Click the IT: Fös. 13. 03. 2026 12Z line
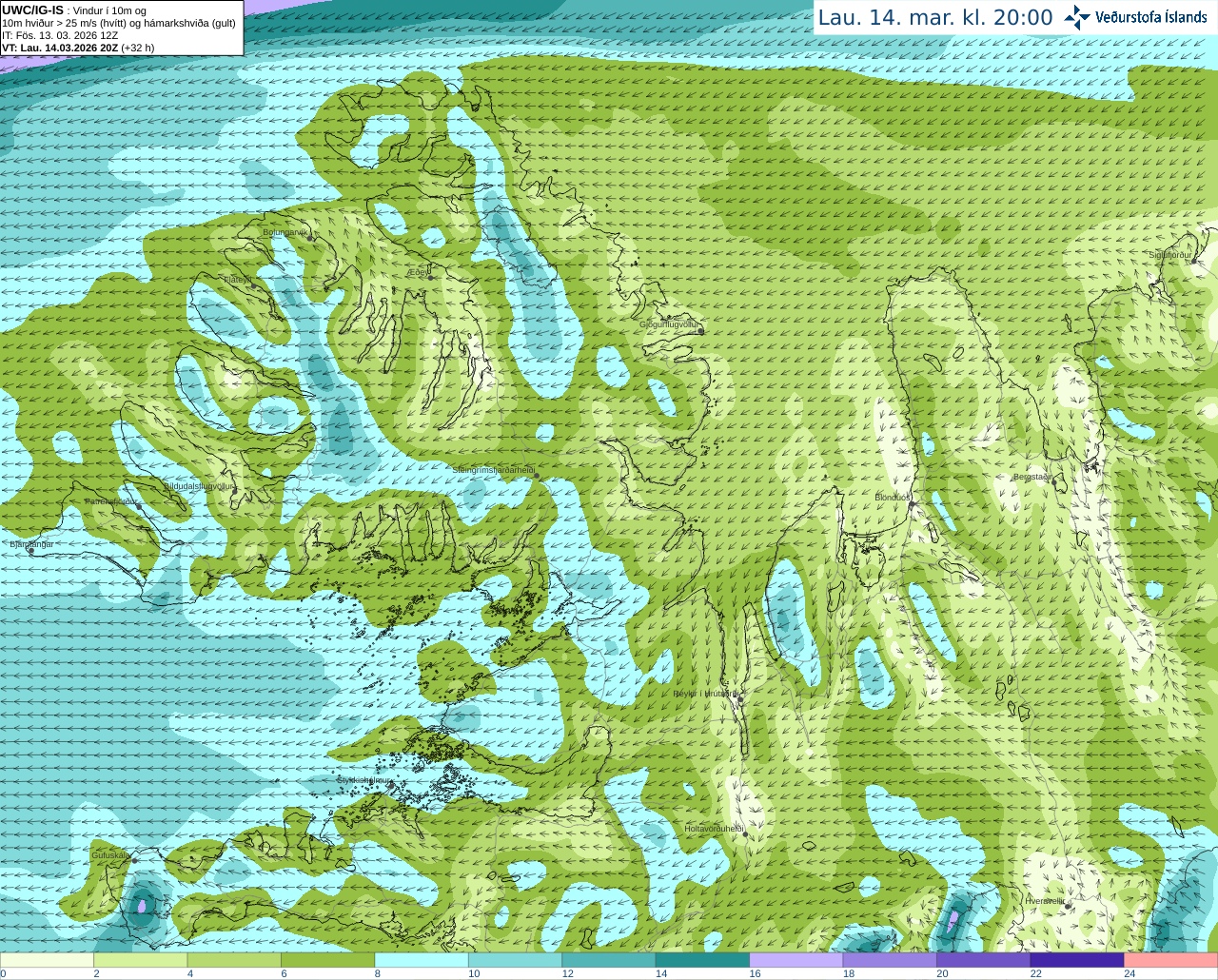The width and height of the screenshot is (1218, 980). (x=60, y=35)
